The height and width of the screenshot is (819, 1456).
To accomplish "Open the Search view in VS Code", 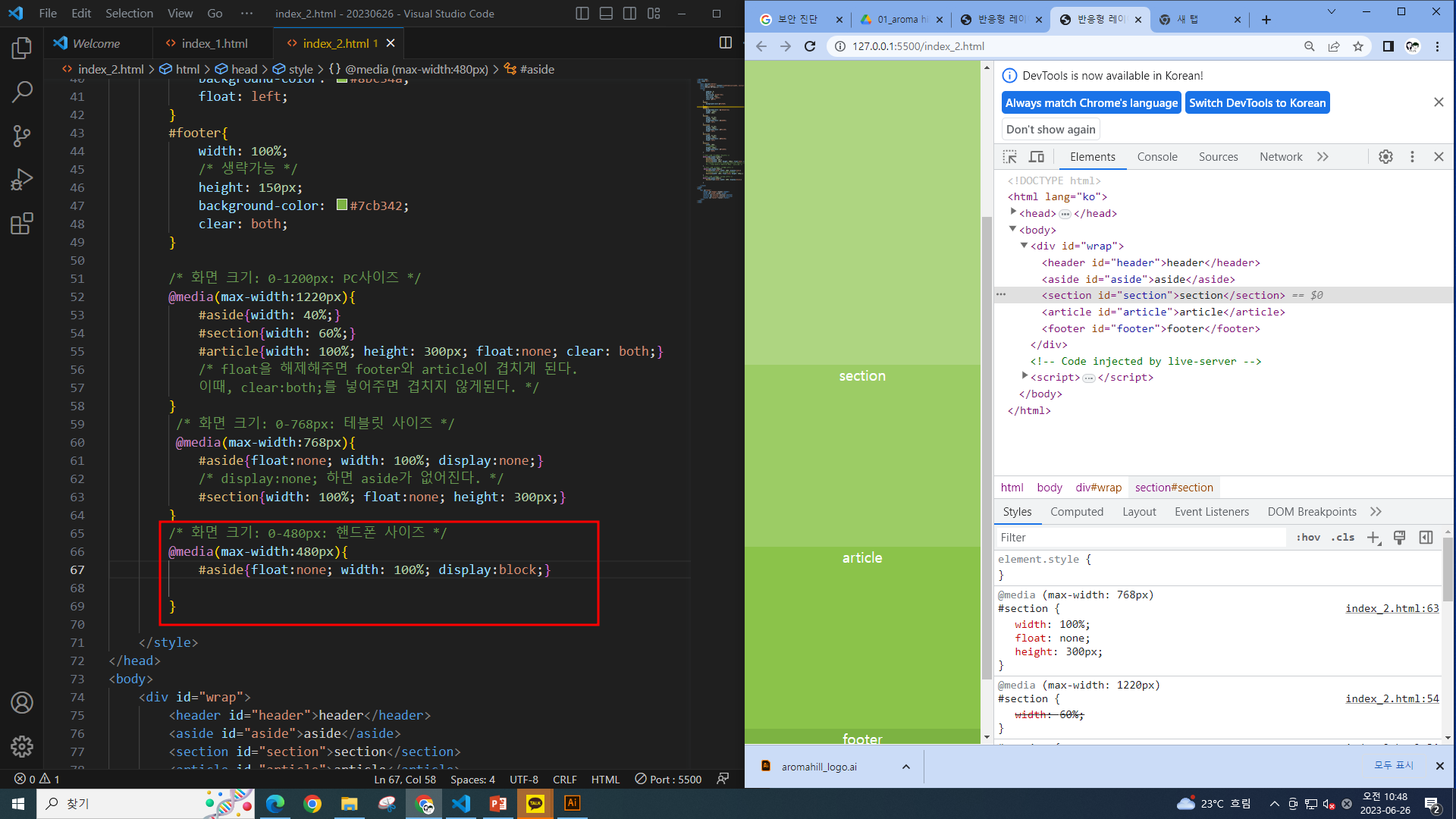I will (22, 93).
